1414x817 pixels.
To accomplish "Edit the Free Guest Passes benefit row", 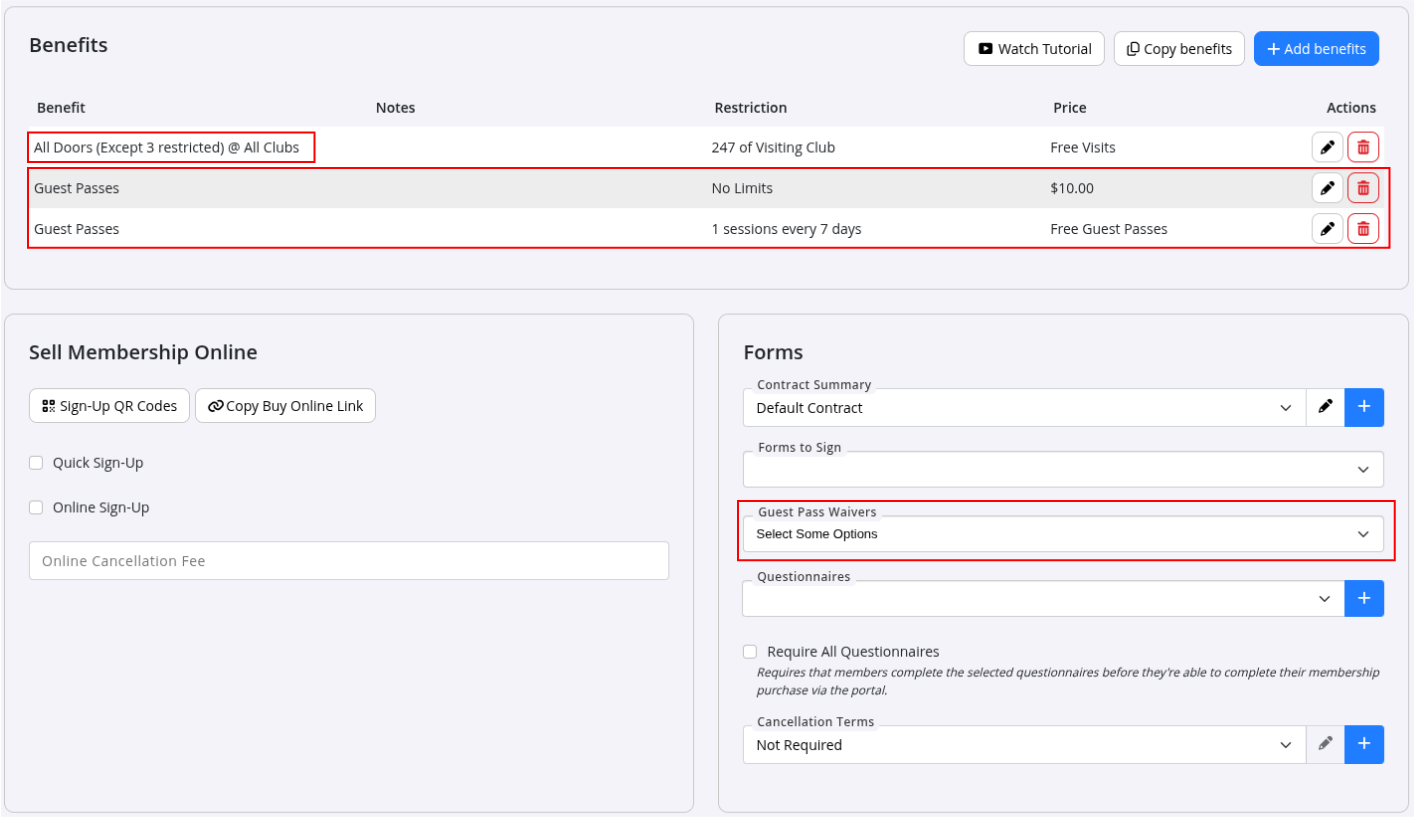I will tap(1327, 229).
